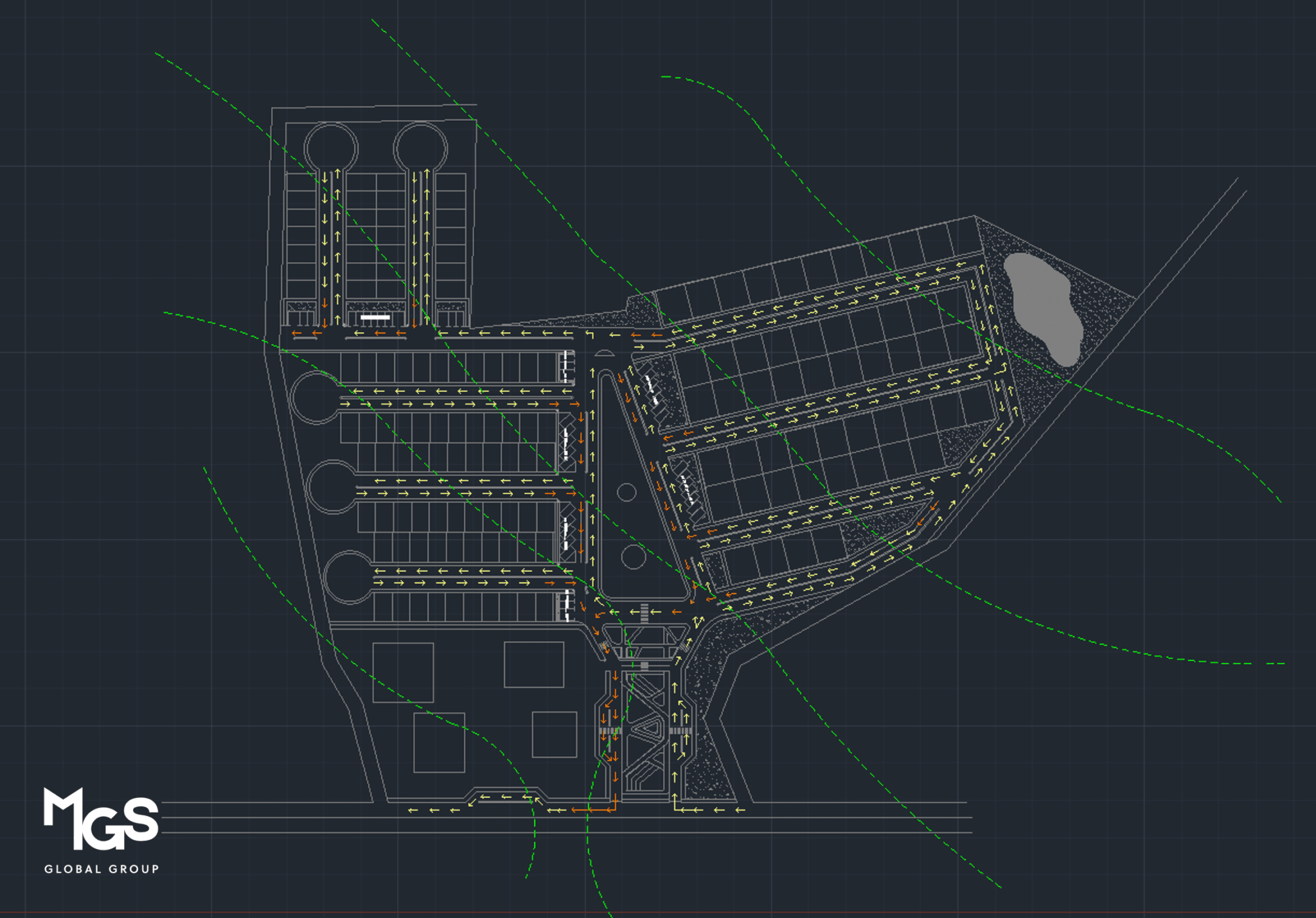Click the GLOBAL GROUP text under the logo
The image size is (1316, 918).
tap(102, 869)
